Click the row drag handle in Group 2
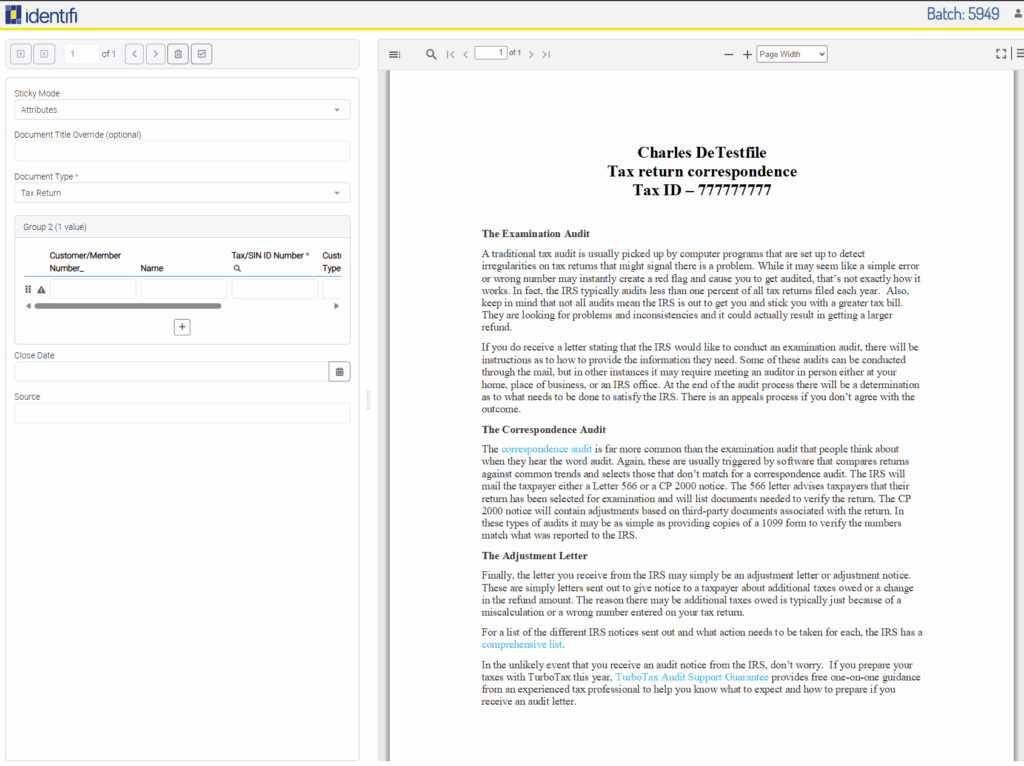 tap(28, 289)
